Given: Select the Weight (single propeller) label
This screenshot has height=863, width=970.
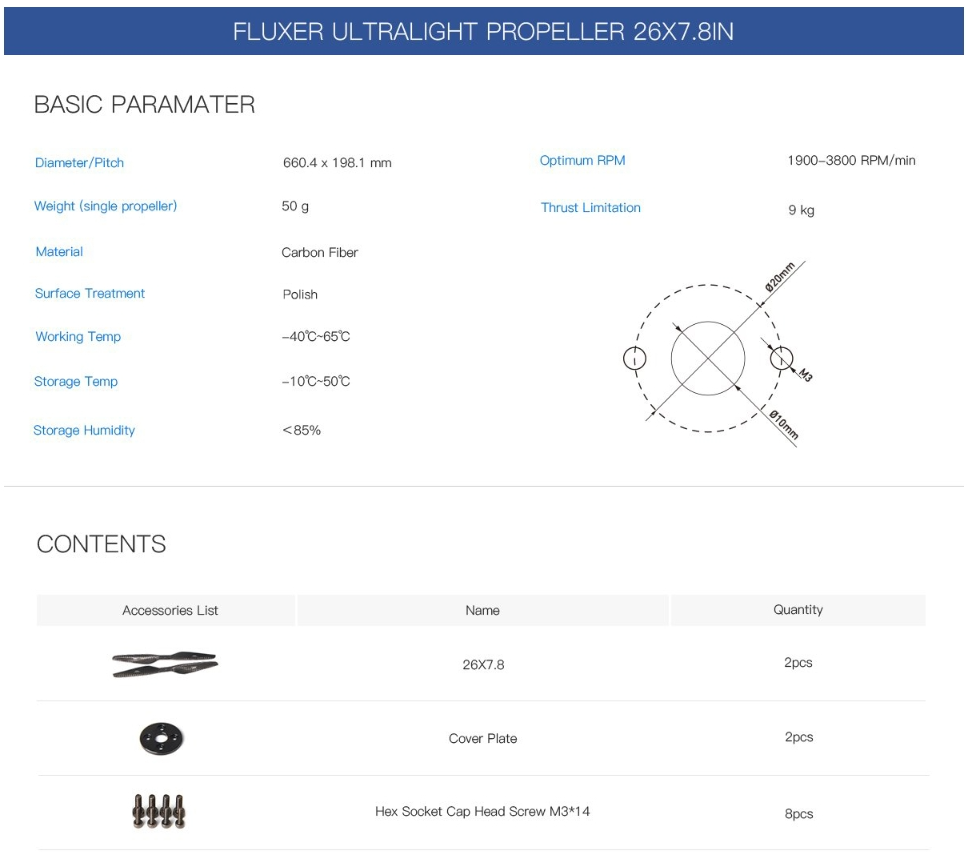Looking at the screenshot, I should (105, 206).
